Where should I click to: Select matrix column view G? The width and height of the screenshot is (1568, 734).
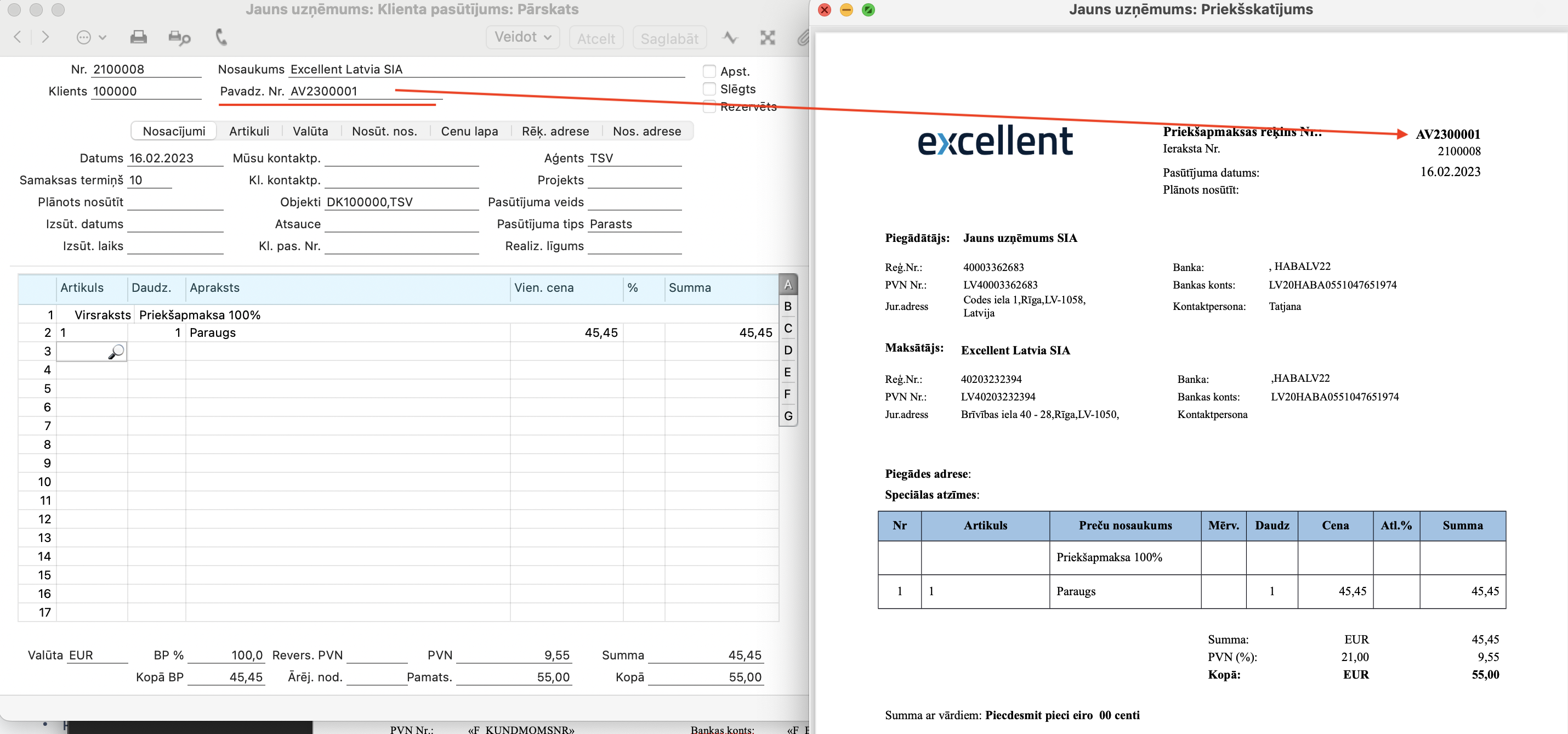pos(788,416)
